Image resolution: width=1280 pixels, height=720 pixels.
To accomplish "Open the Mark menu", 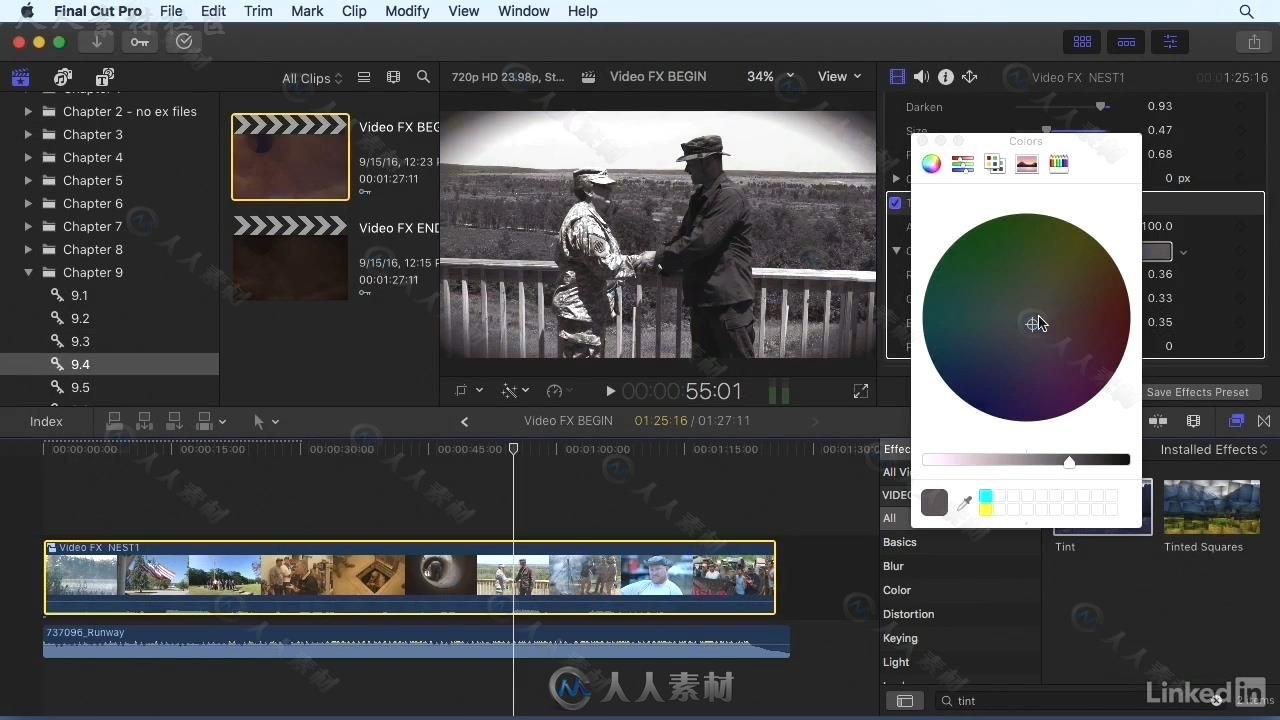I will (307, 11).
